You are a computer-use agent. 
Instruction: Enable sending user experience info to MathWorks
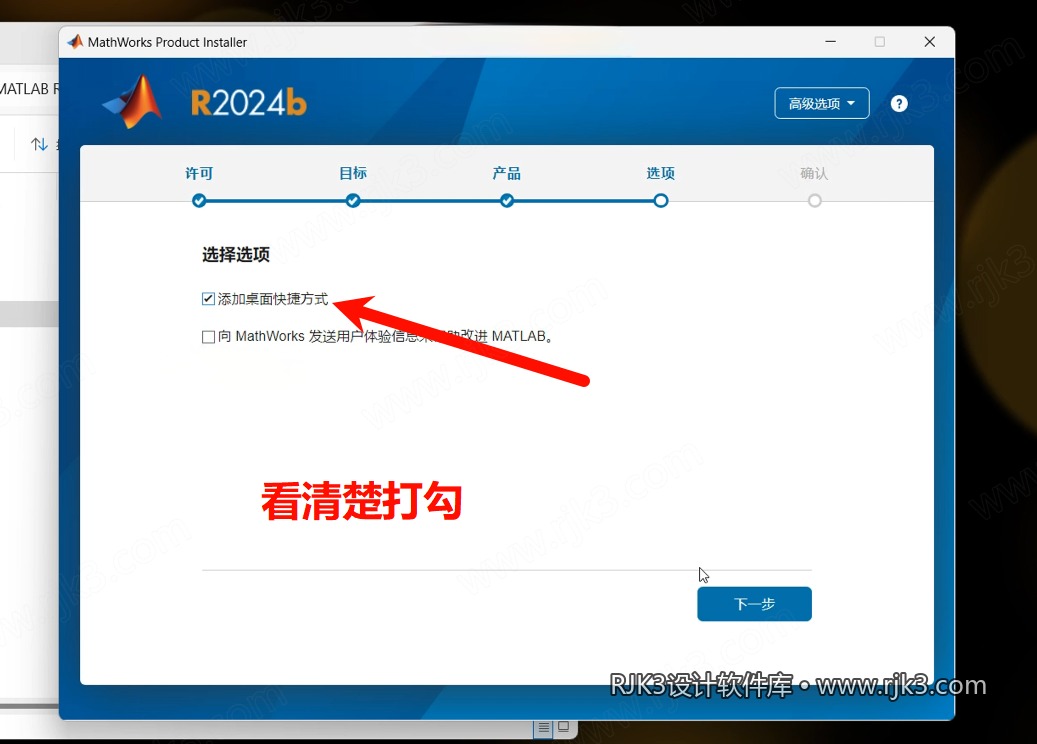[x=208, y=337]
